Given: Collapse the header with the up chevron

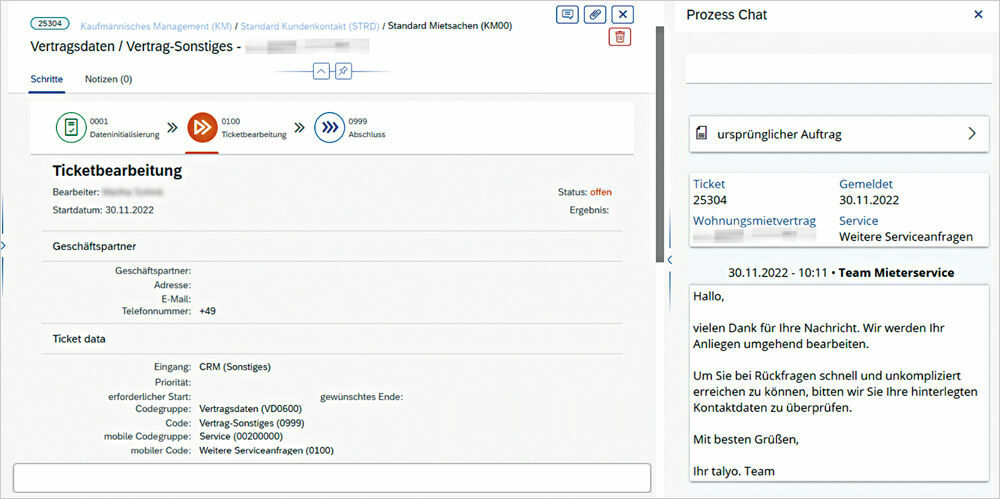Looking at the screenshot, I should (x=320, y=71).
